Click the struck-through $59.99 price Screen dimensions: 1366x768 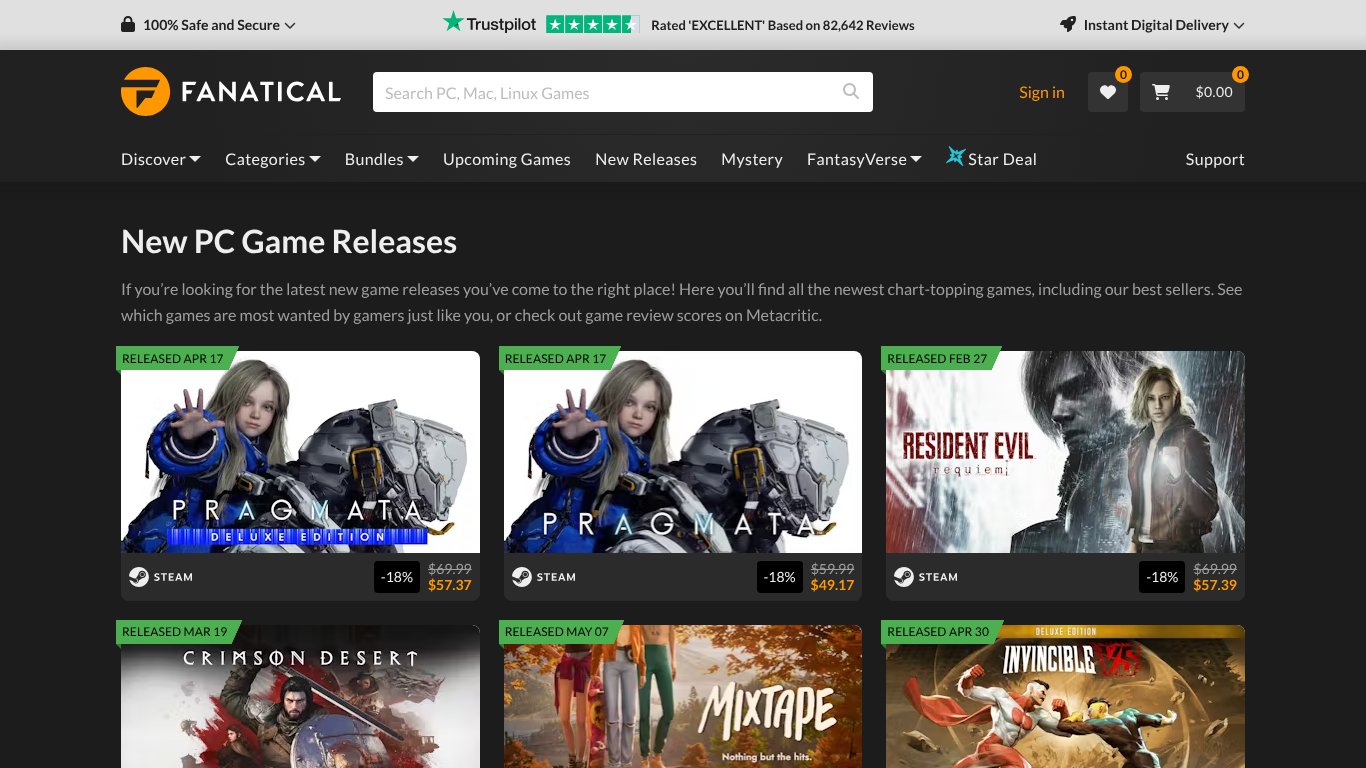(832, 568)
